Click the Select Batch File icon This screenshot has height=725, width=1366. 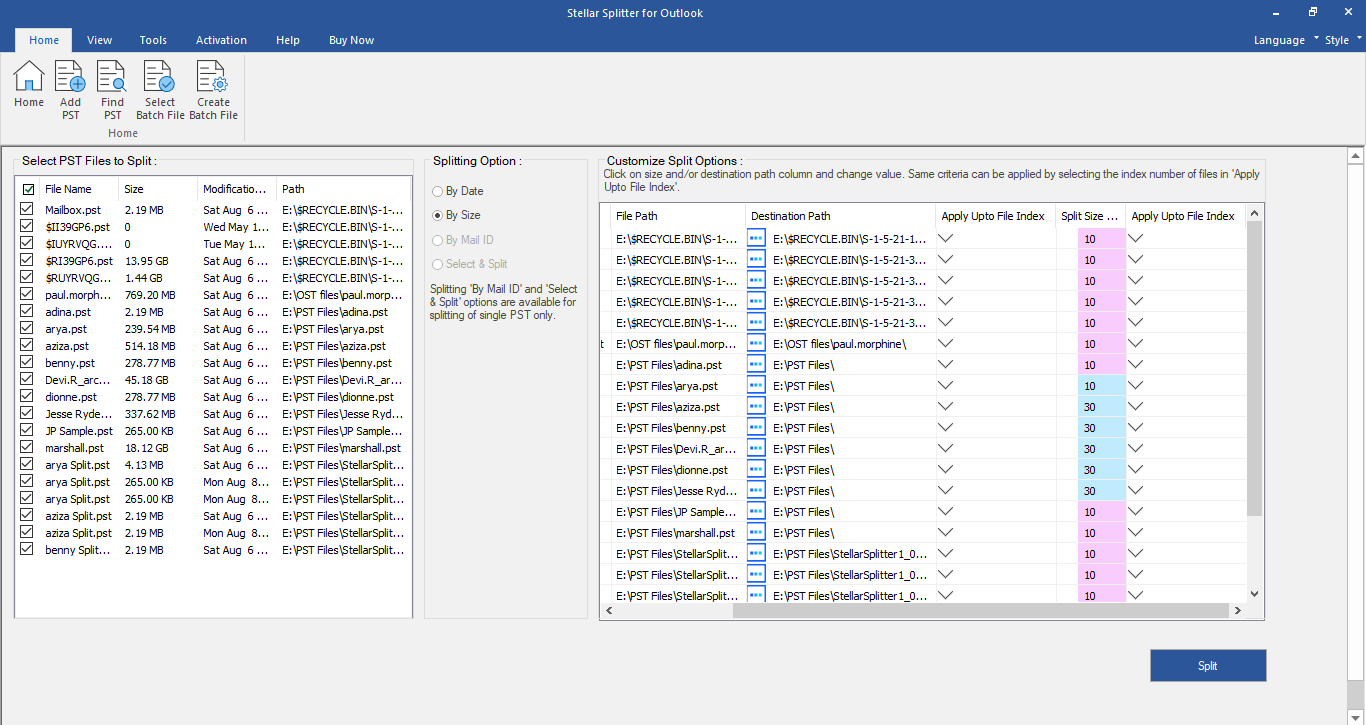click(160, 90)
